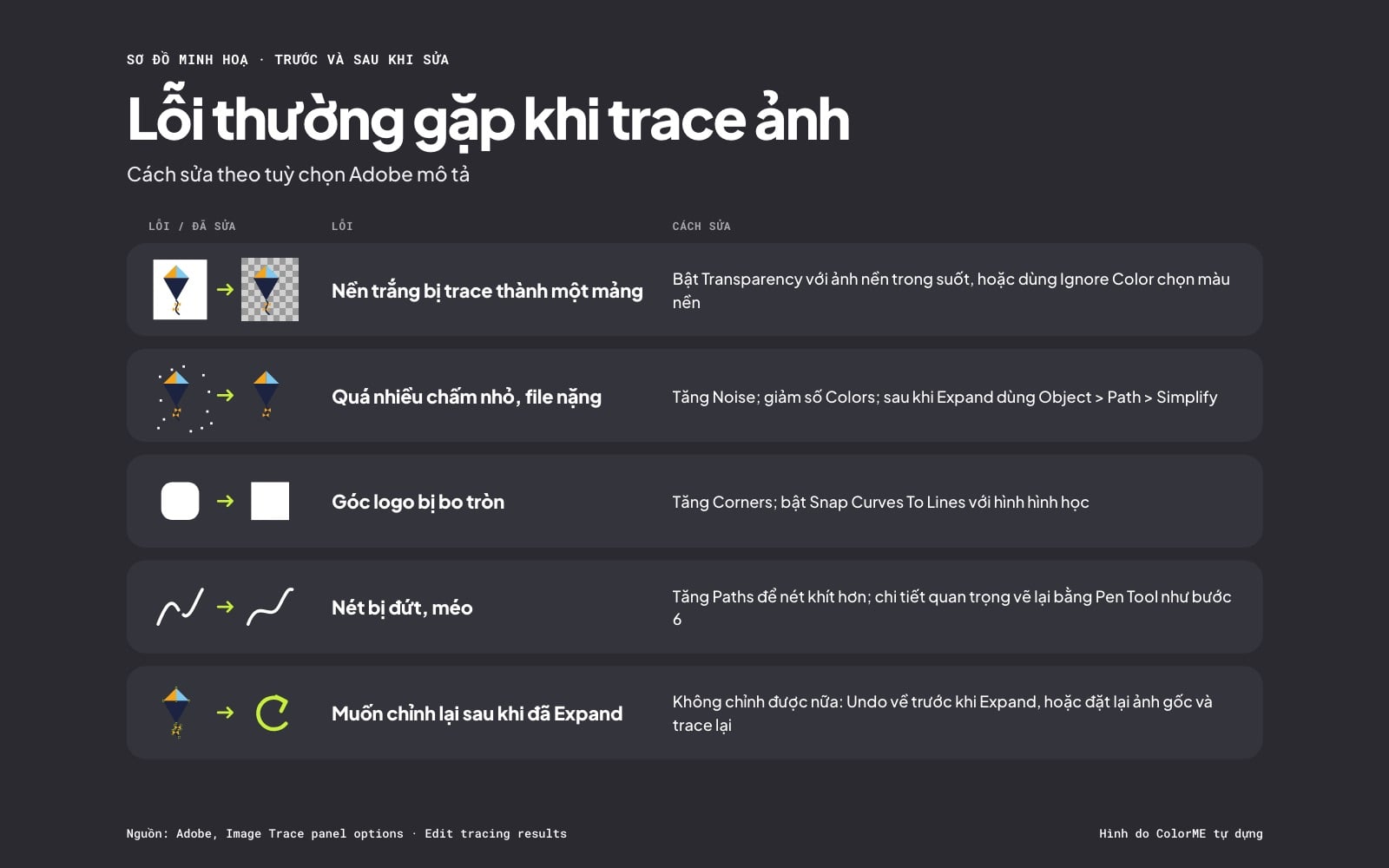
Task: Click the header label SƠ ĐỒ MINH HOẠ
Action: [x=188, y=59]
